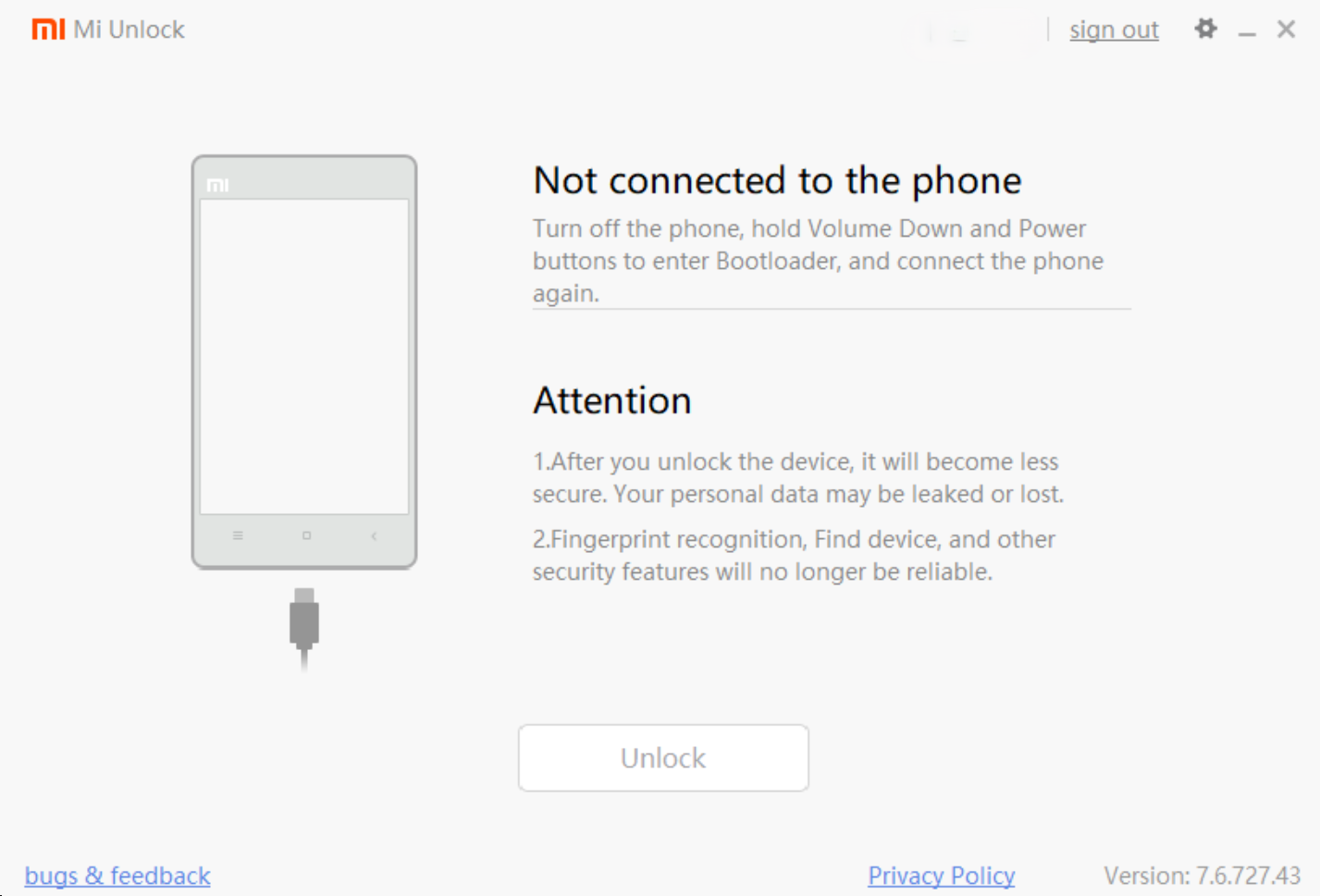Open the bugs & feedback link
Screen dimensions: 1320x896
tap(117, 875)
